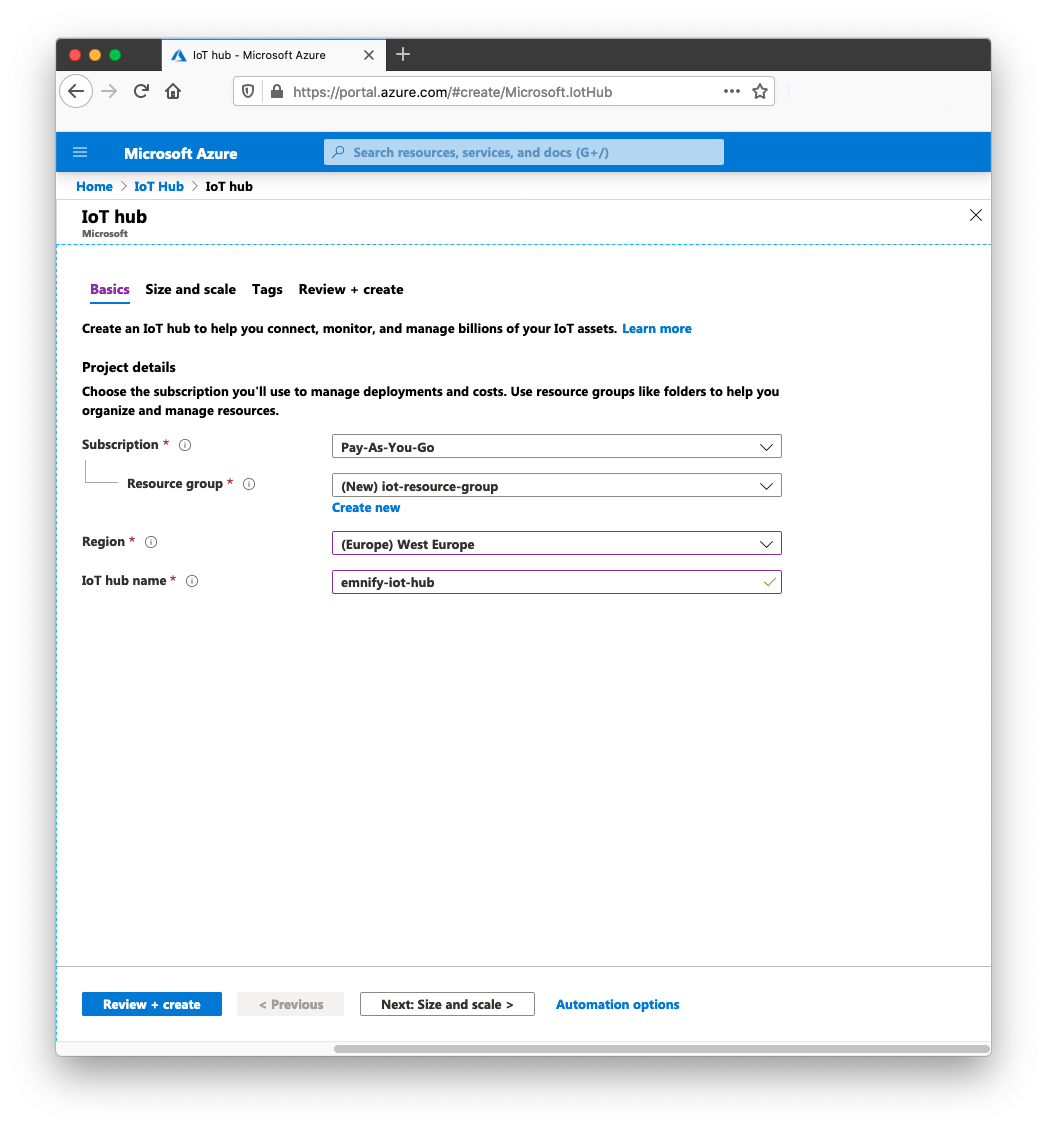Bookmark this page with the star icon
1047x1130 pixels.
(759, 92)
